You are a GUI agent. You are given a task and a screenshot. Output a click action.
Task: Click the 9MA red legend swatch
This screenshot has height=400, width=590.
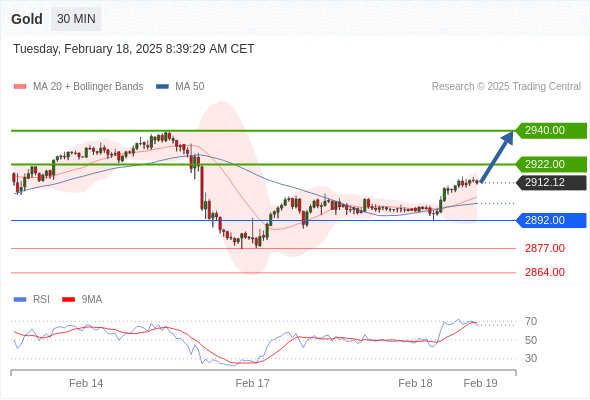(68, 300)
